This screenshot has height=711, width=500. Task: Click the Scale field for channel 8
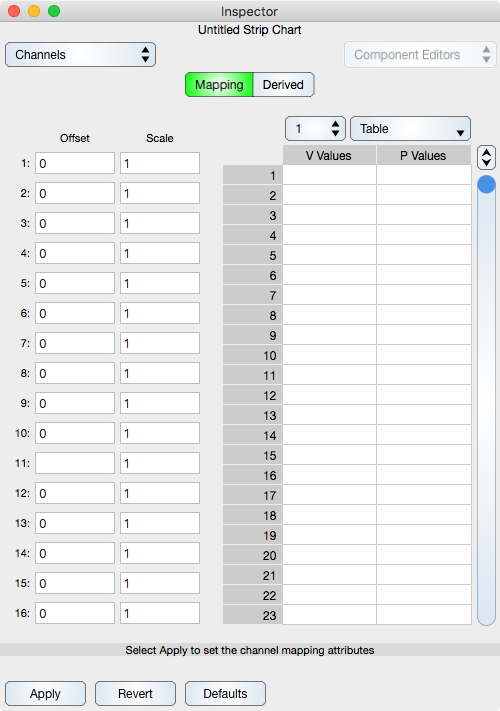click(160, 373)
